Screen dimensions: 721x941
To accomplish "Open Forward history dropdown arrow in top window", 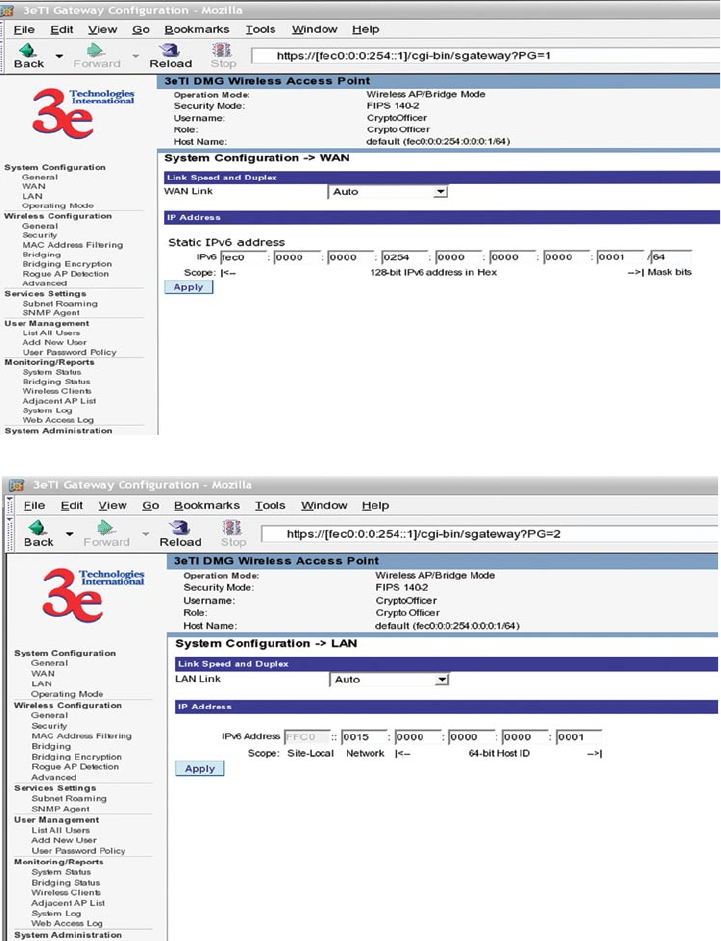I will coord(135,56).
